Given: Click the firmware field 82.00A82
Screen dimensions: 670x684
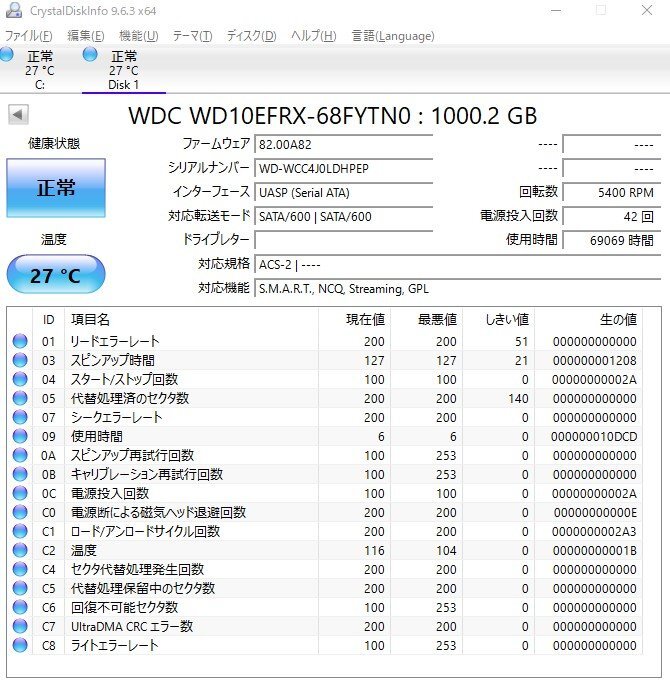Looking at the screenshot, I should pyautogui.click(x=344, y=144).
